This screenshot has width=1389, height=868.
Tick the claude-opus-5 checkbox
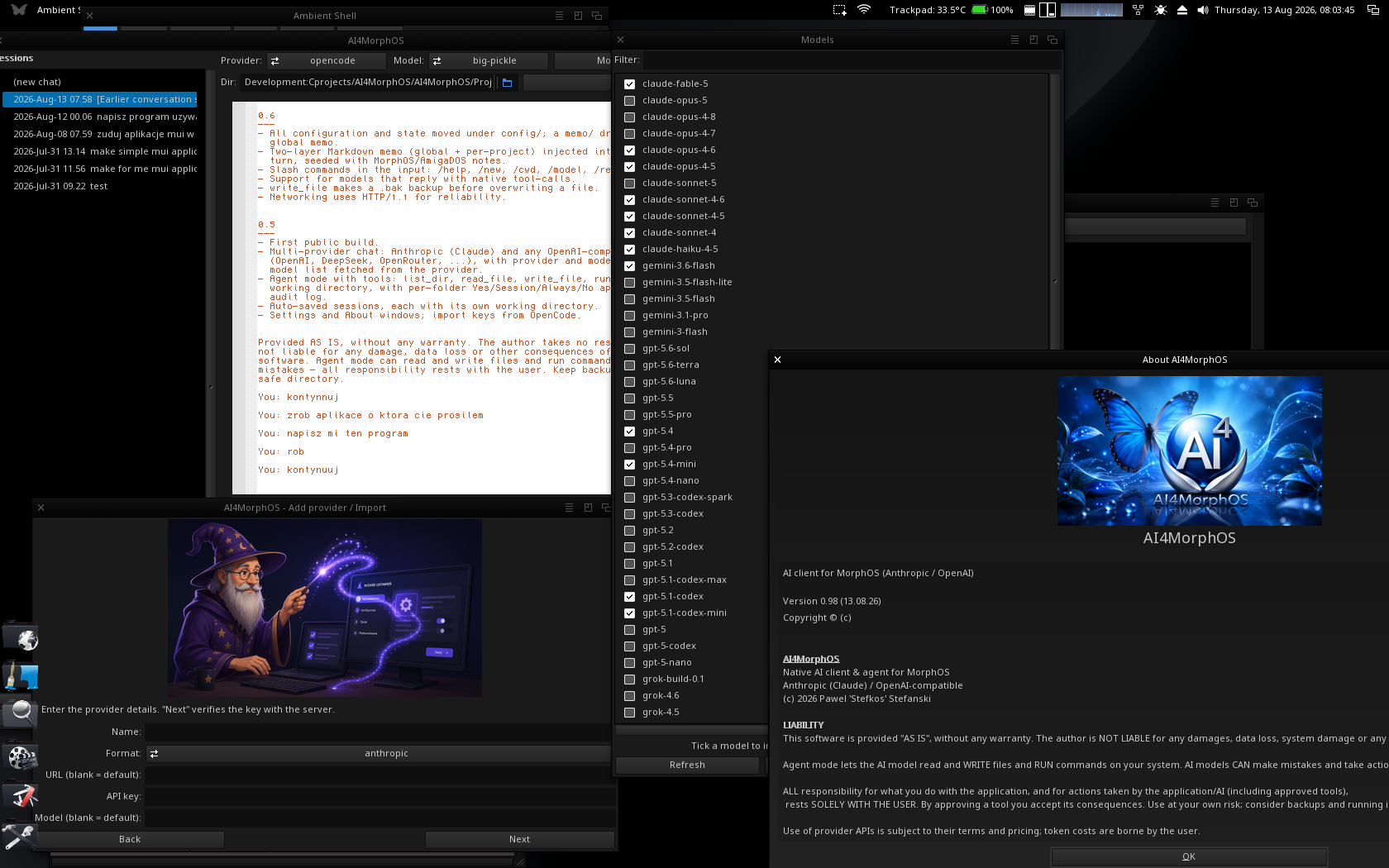point(630,101)
